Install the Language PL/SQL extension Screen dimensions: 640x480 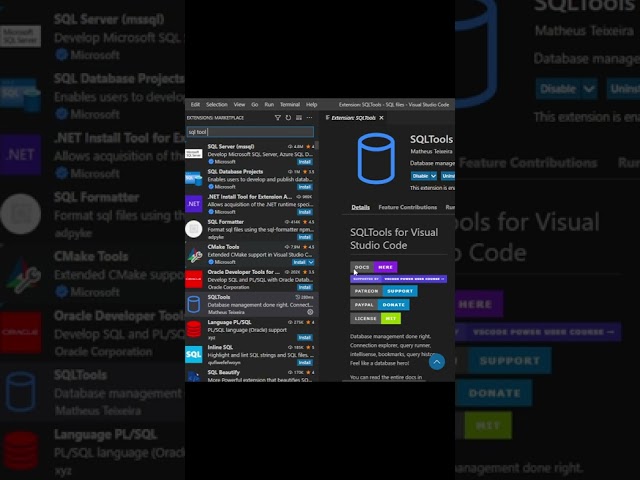(305, 338)
